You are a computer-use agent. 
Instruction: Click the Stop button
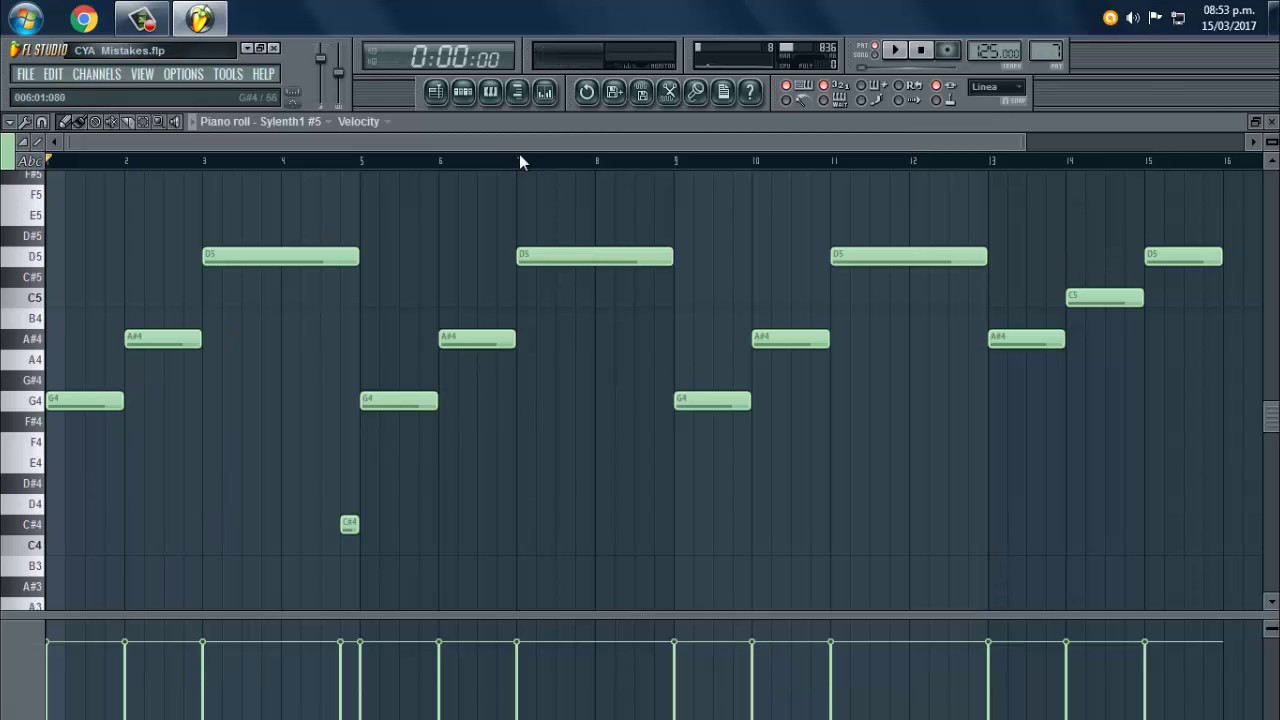(921, 50)
